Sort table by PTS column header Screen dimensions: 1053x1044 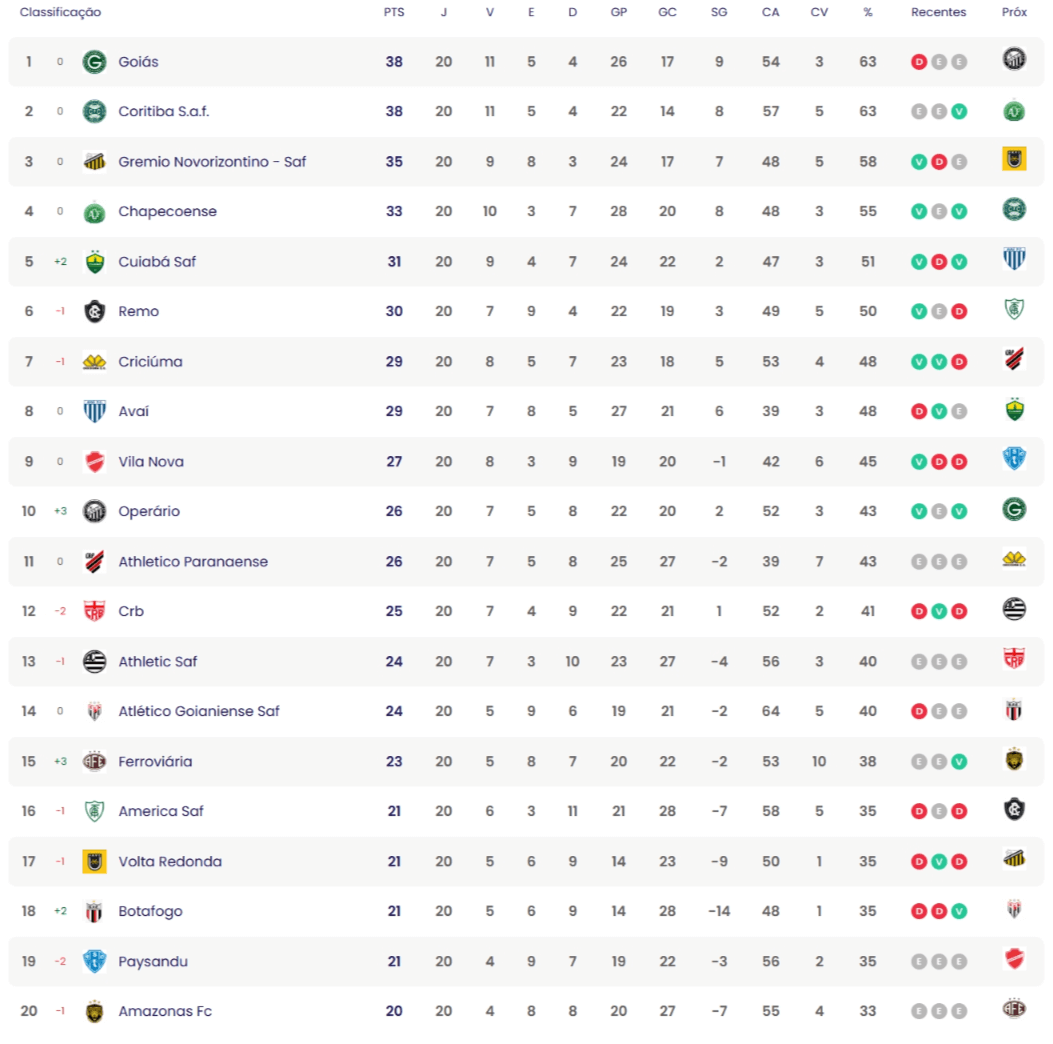pos(394,12)
